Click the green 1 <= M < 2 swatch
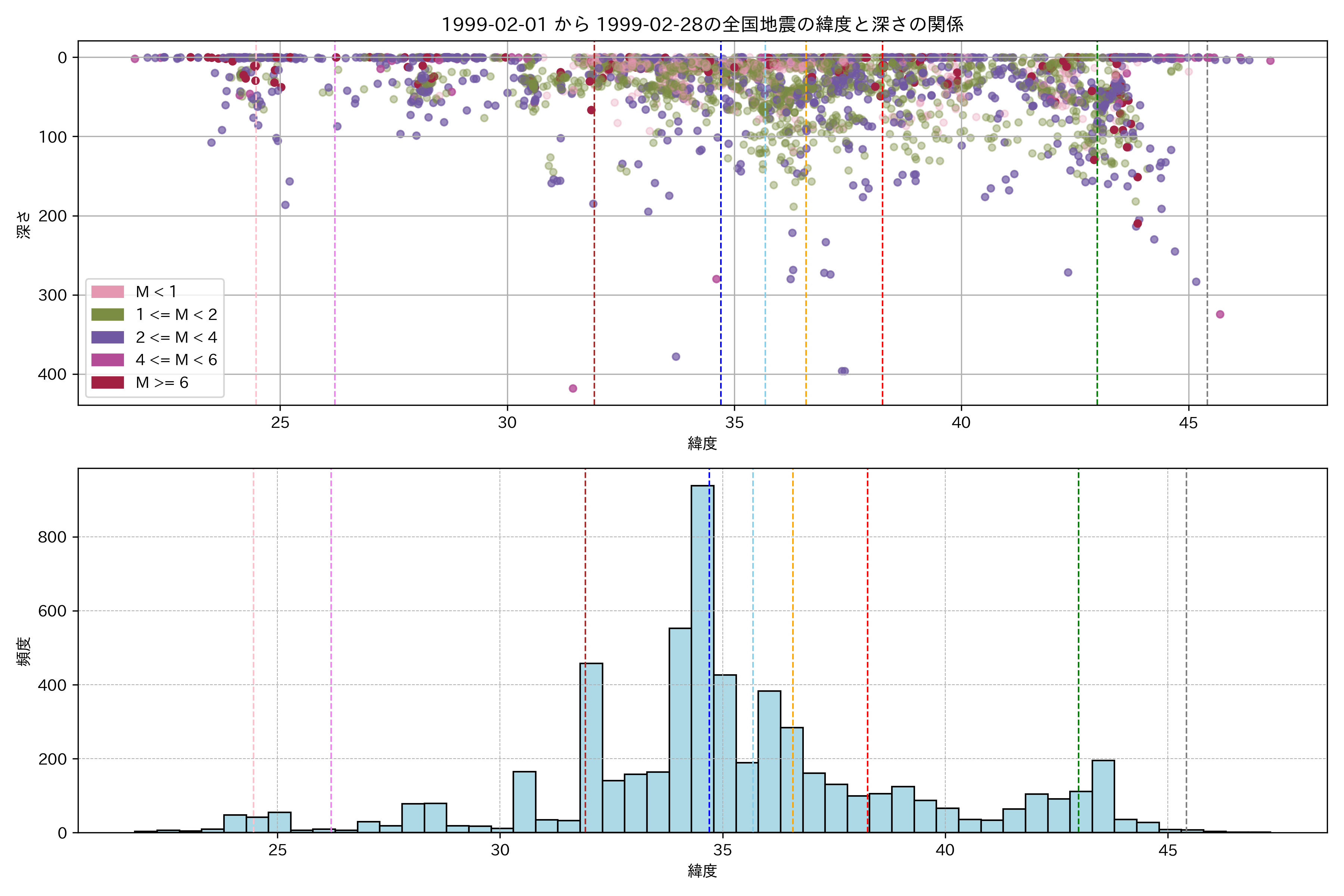 point(108,315)
